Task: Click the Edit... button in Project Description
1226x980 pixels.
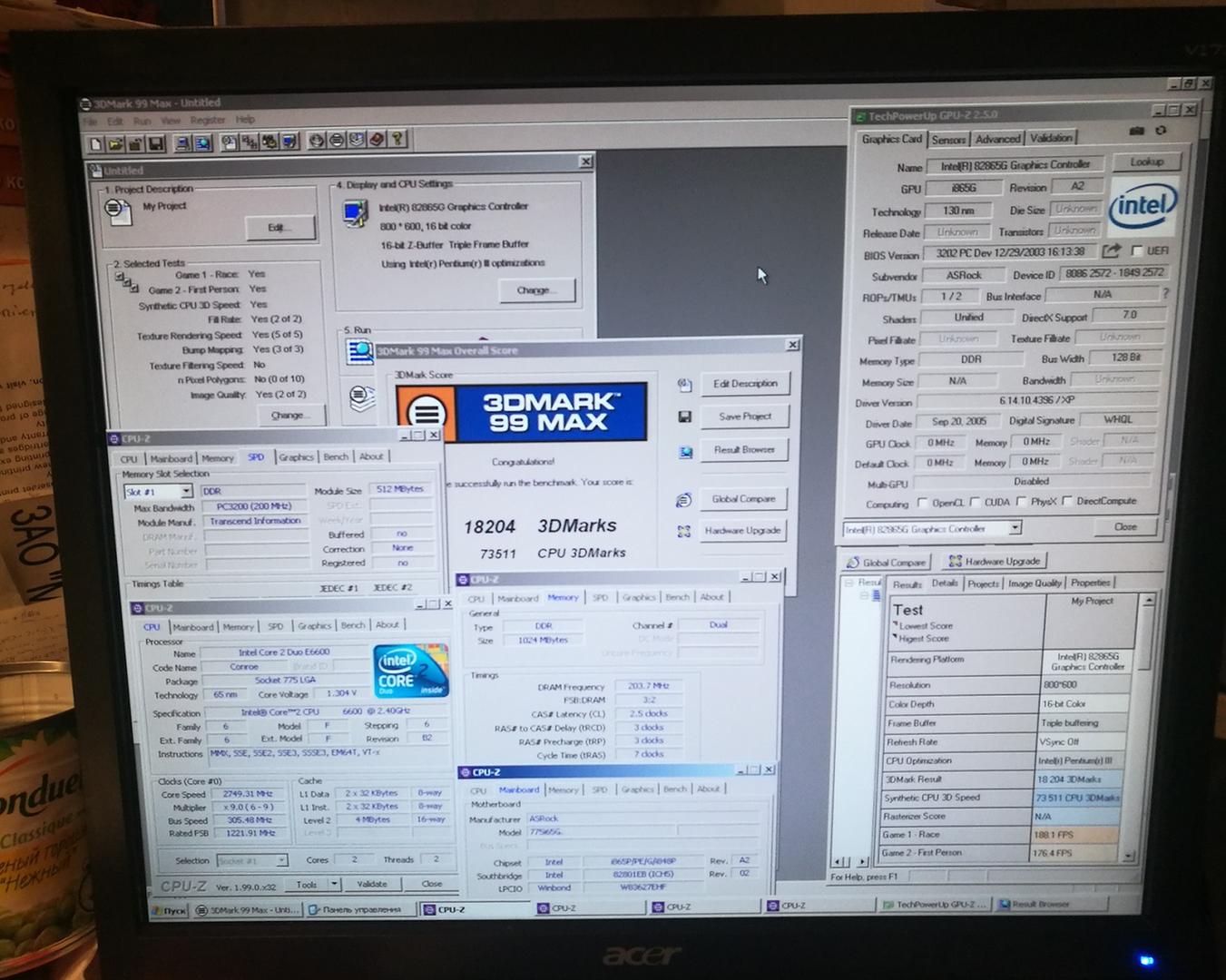Action: (x=280, y=228)
